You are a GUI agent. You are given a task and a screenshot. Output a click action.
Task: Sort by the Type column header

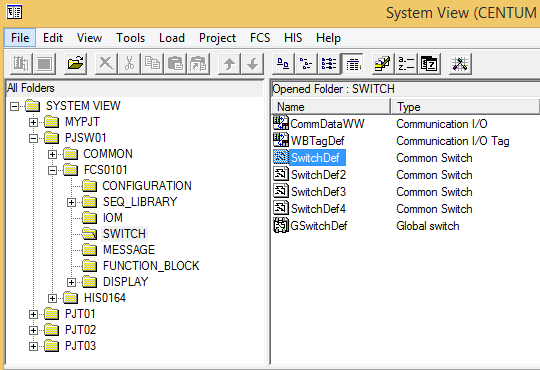tap(465, 106)
